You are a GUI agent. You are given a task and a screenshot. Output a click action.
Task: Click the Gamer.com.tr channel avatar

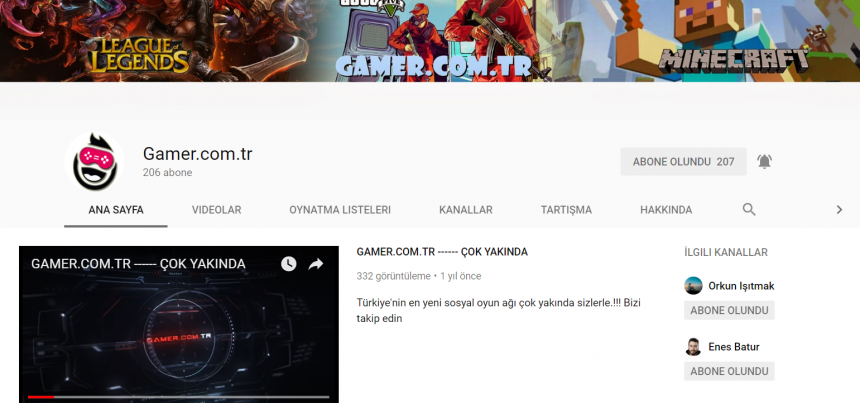coord(94,162)
